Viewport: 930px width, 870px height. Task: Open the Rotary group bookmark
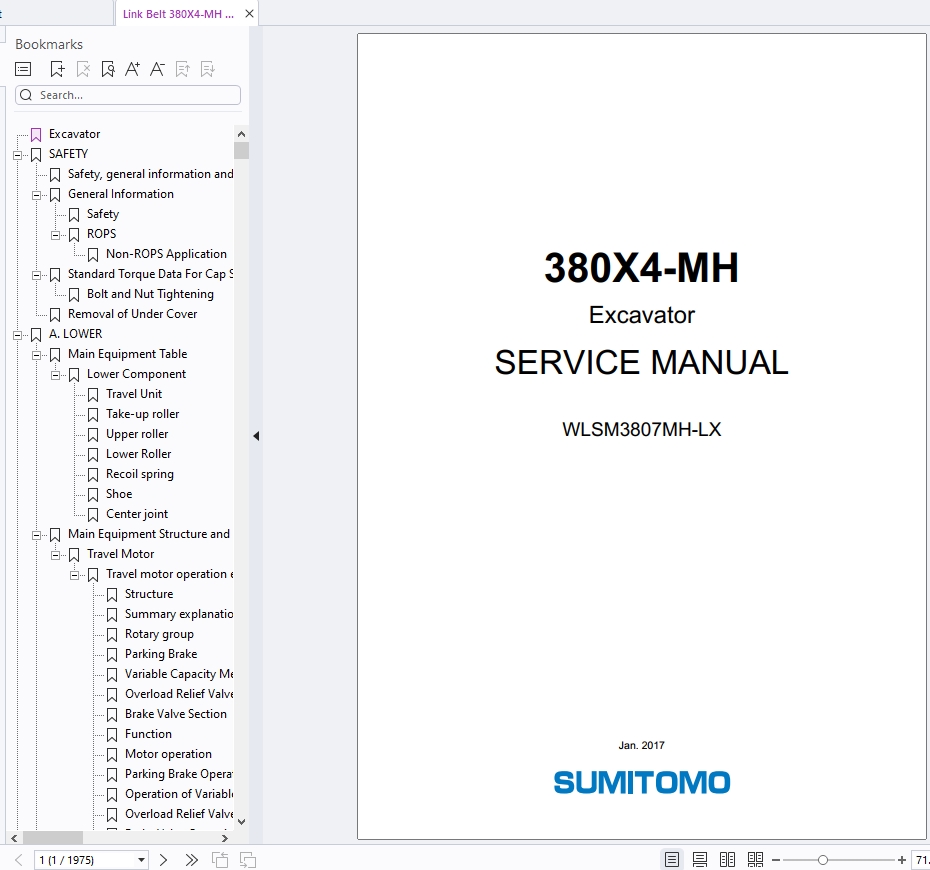coord(159,635)
